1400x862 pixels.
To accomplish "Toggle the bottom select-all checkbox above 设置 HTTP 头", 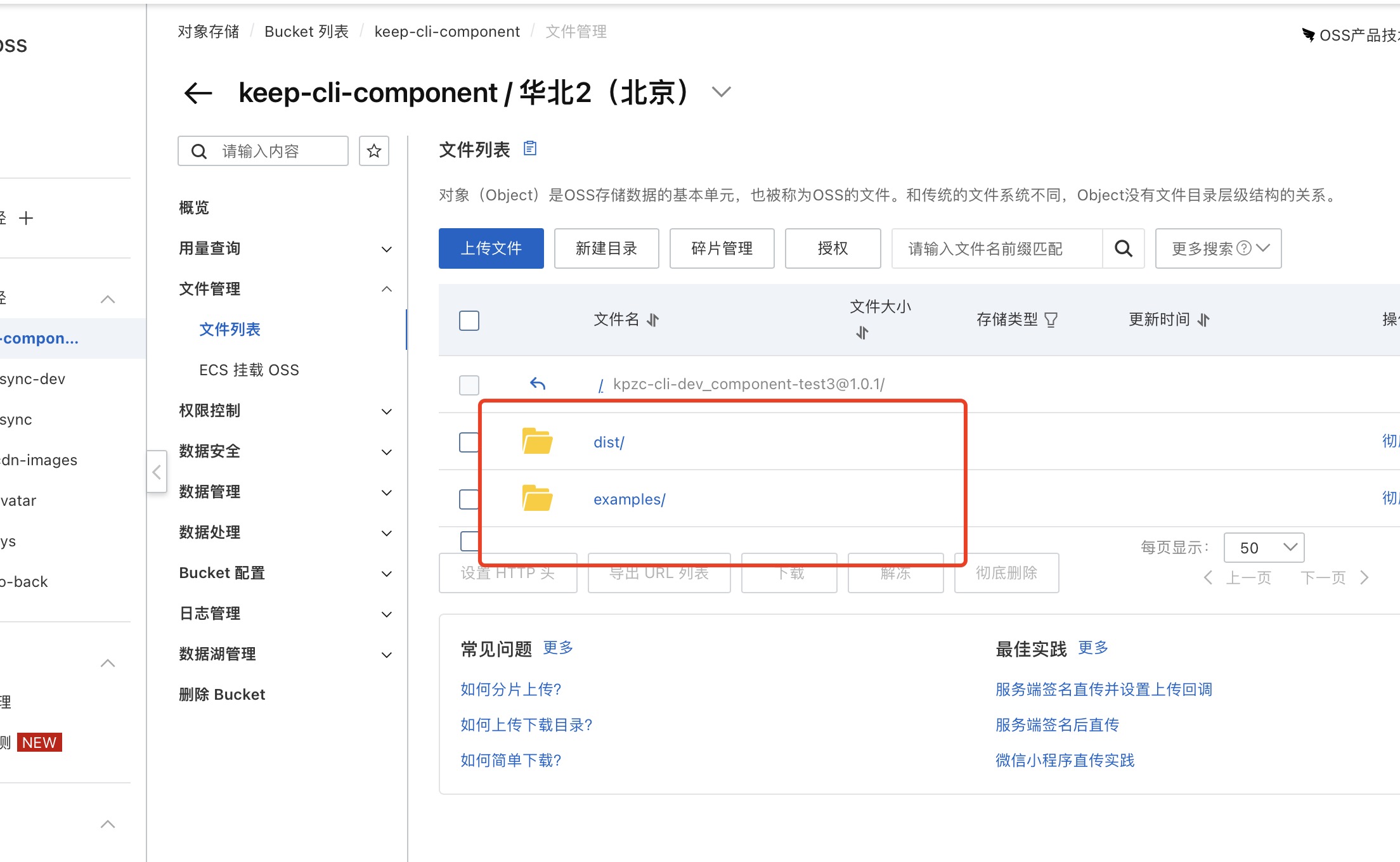I will (x=469, y=541).
